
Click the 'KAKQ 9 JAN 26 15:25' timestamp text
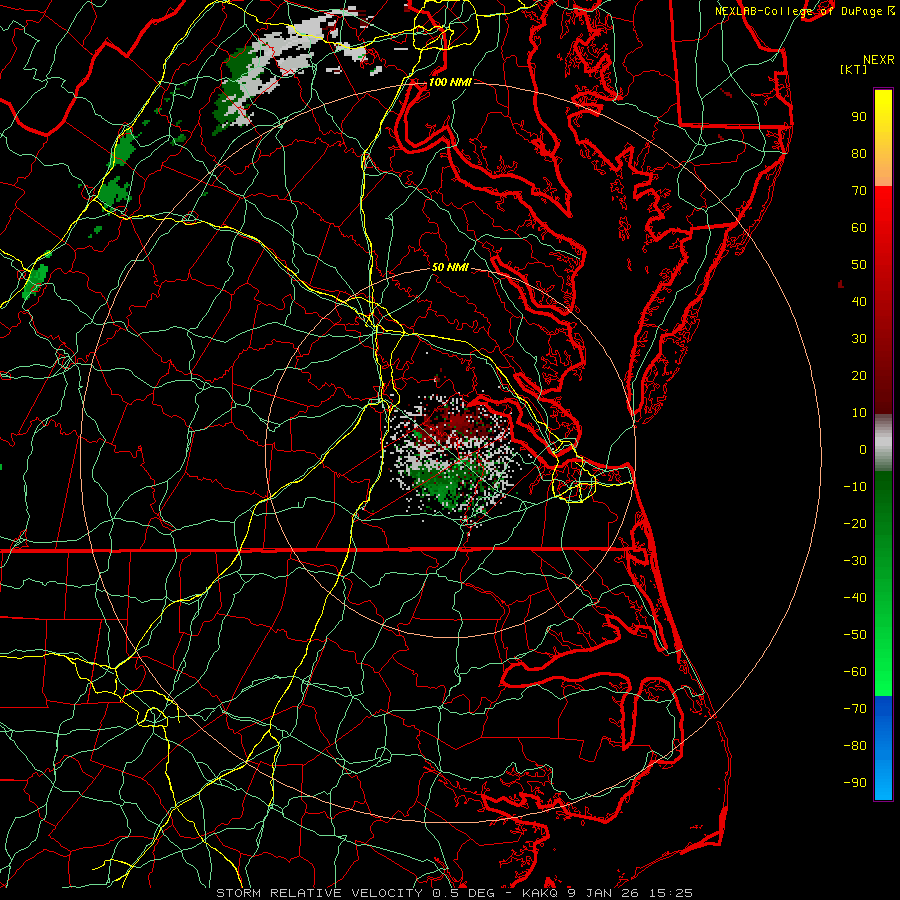pyautogui.click(x=607, y=893)
